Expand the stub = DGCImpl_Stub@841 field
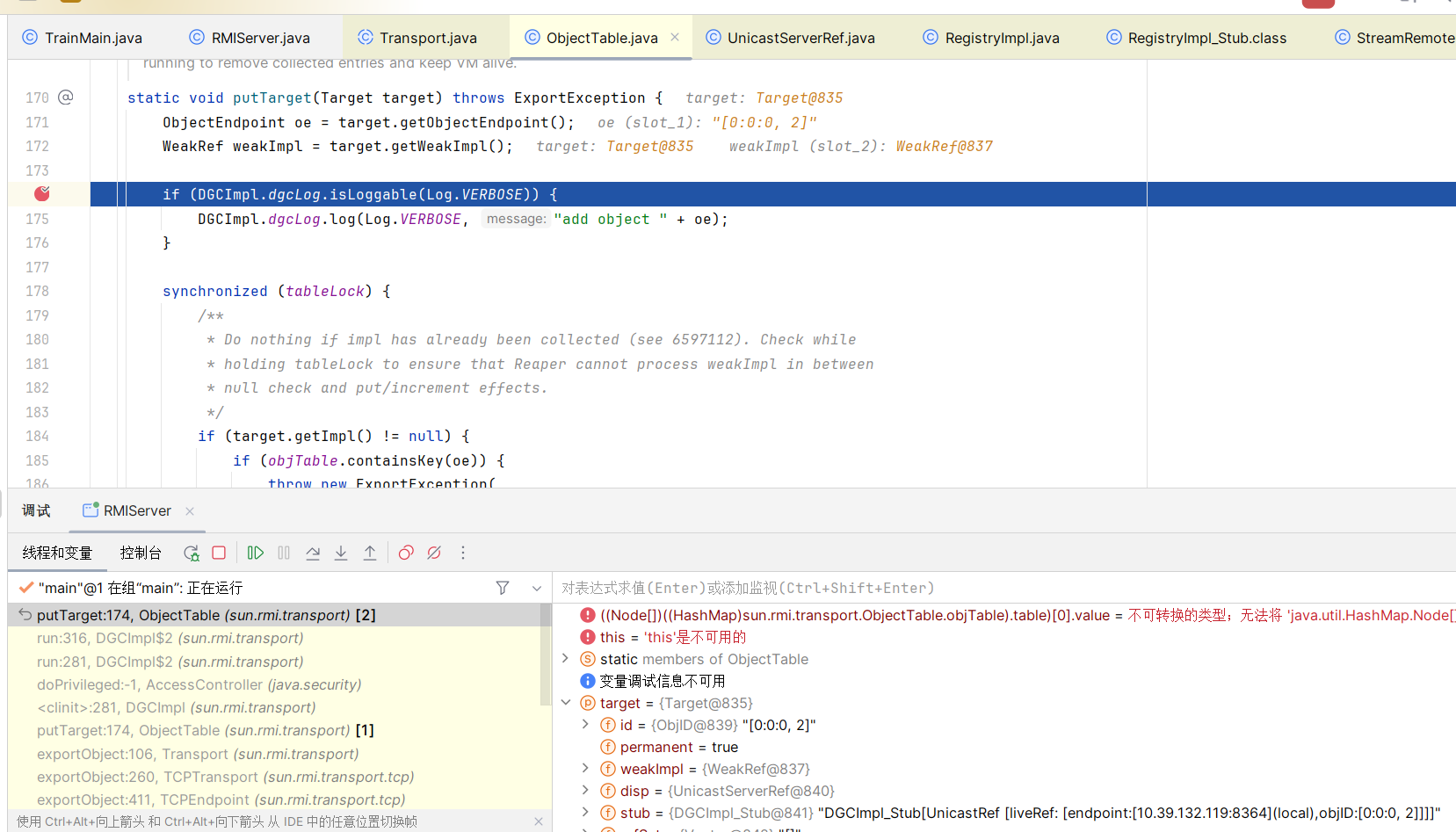Screen dimensions: 1456x832 click(586, 813)
